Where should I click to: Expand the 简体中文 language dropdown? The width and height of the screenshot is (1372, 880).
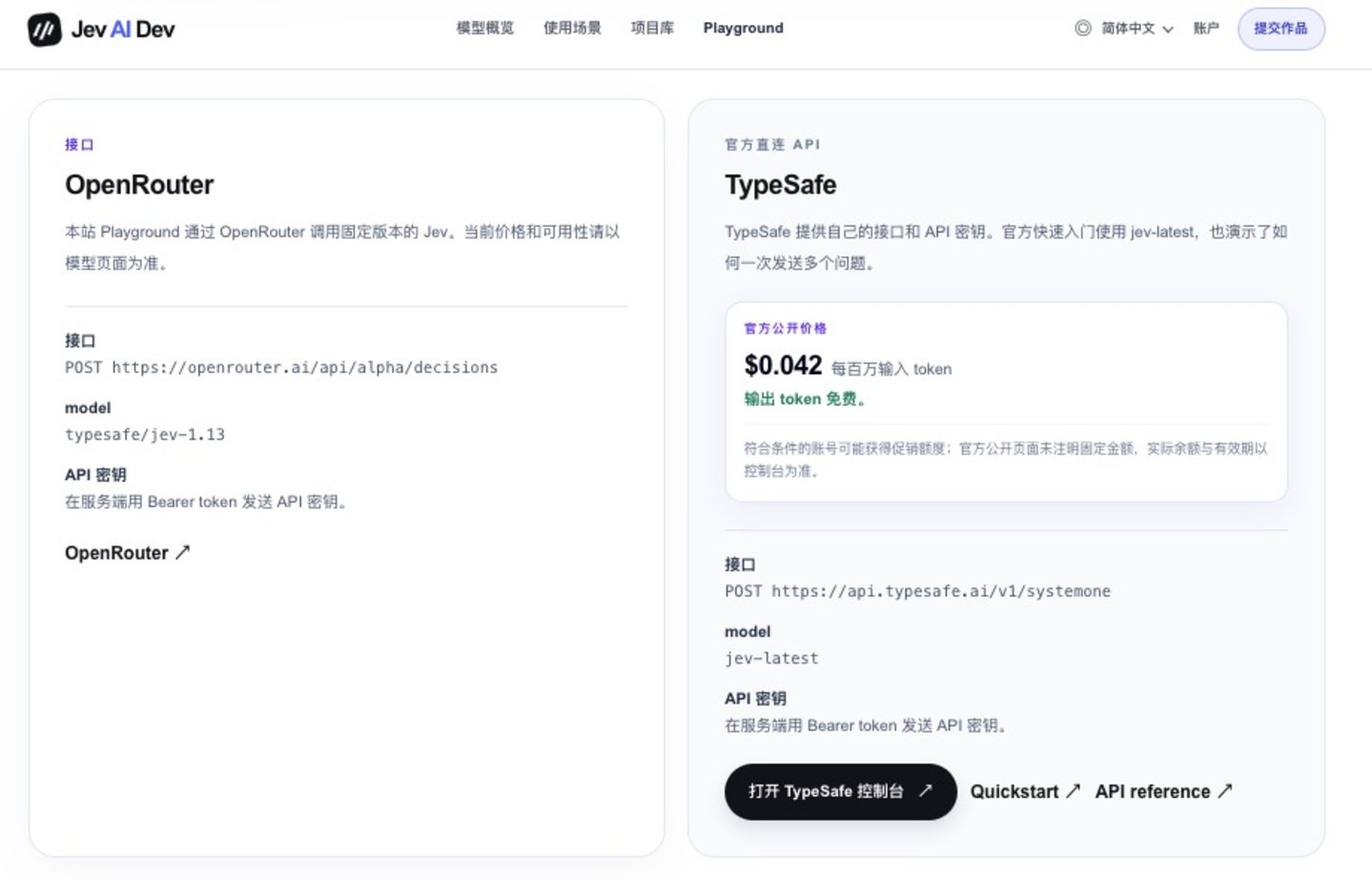point(1124,28)
